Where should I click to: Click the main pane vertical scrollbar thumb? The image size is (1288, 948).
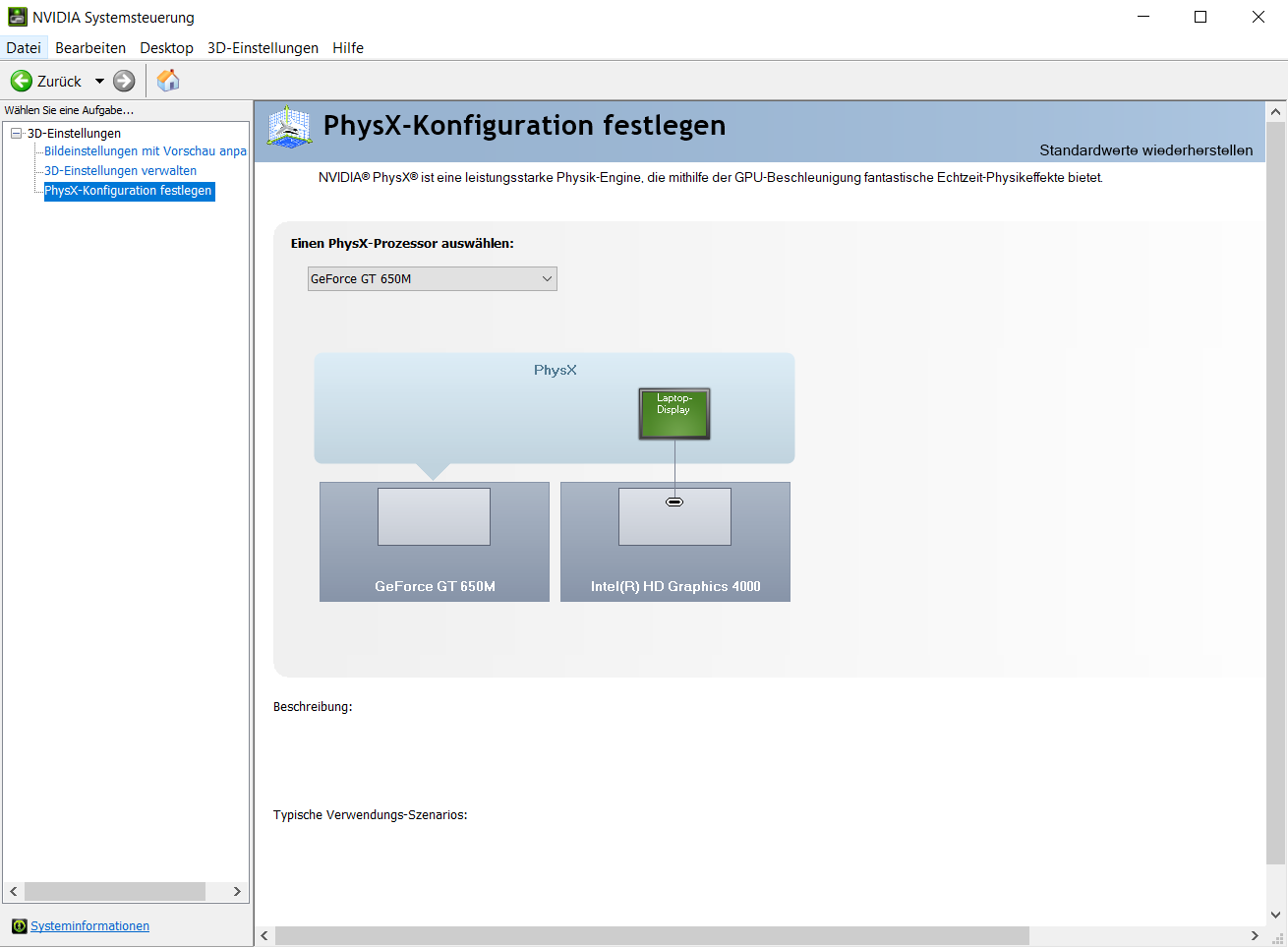(1276, 494)
